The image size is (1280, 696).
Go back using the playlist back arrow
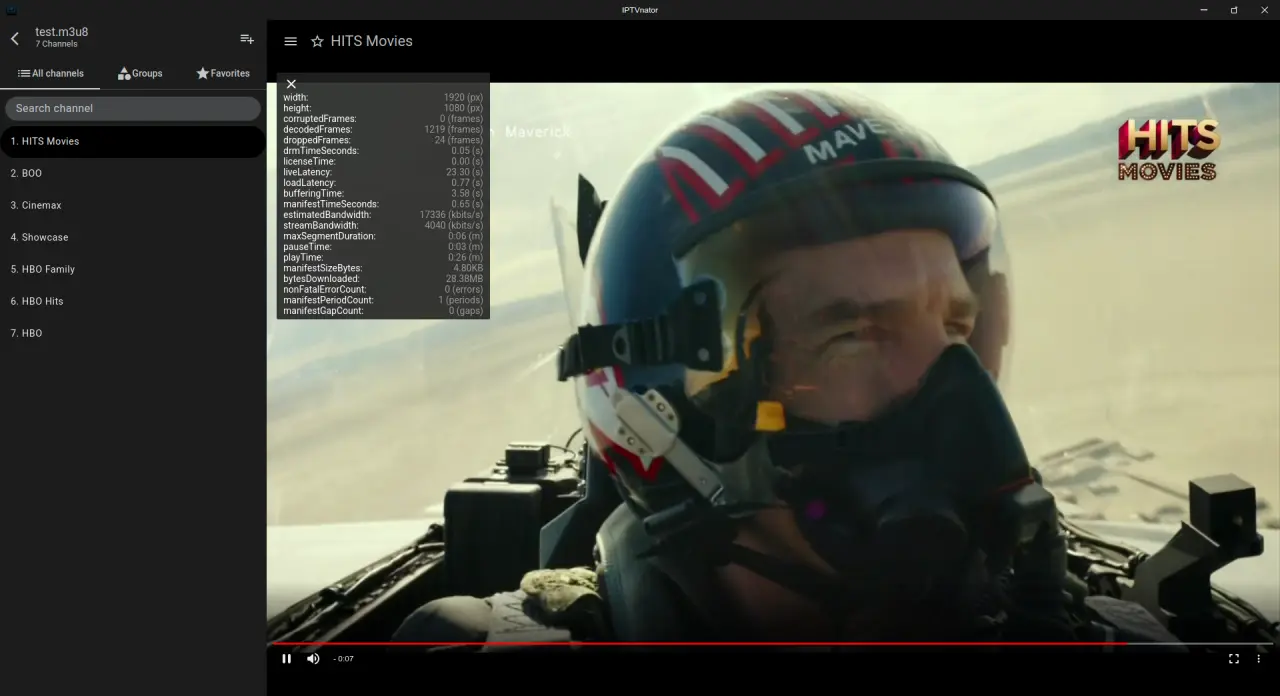point(15,39)
